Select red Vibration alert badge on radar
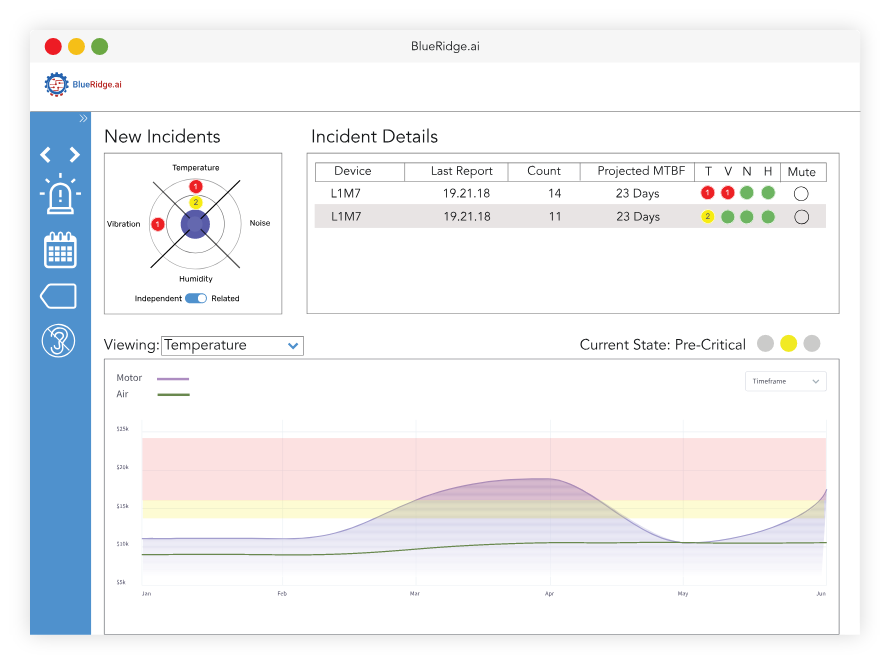This screenshot has height=665, width=890. [x=158, y=224]
